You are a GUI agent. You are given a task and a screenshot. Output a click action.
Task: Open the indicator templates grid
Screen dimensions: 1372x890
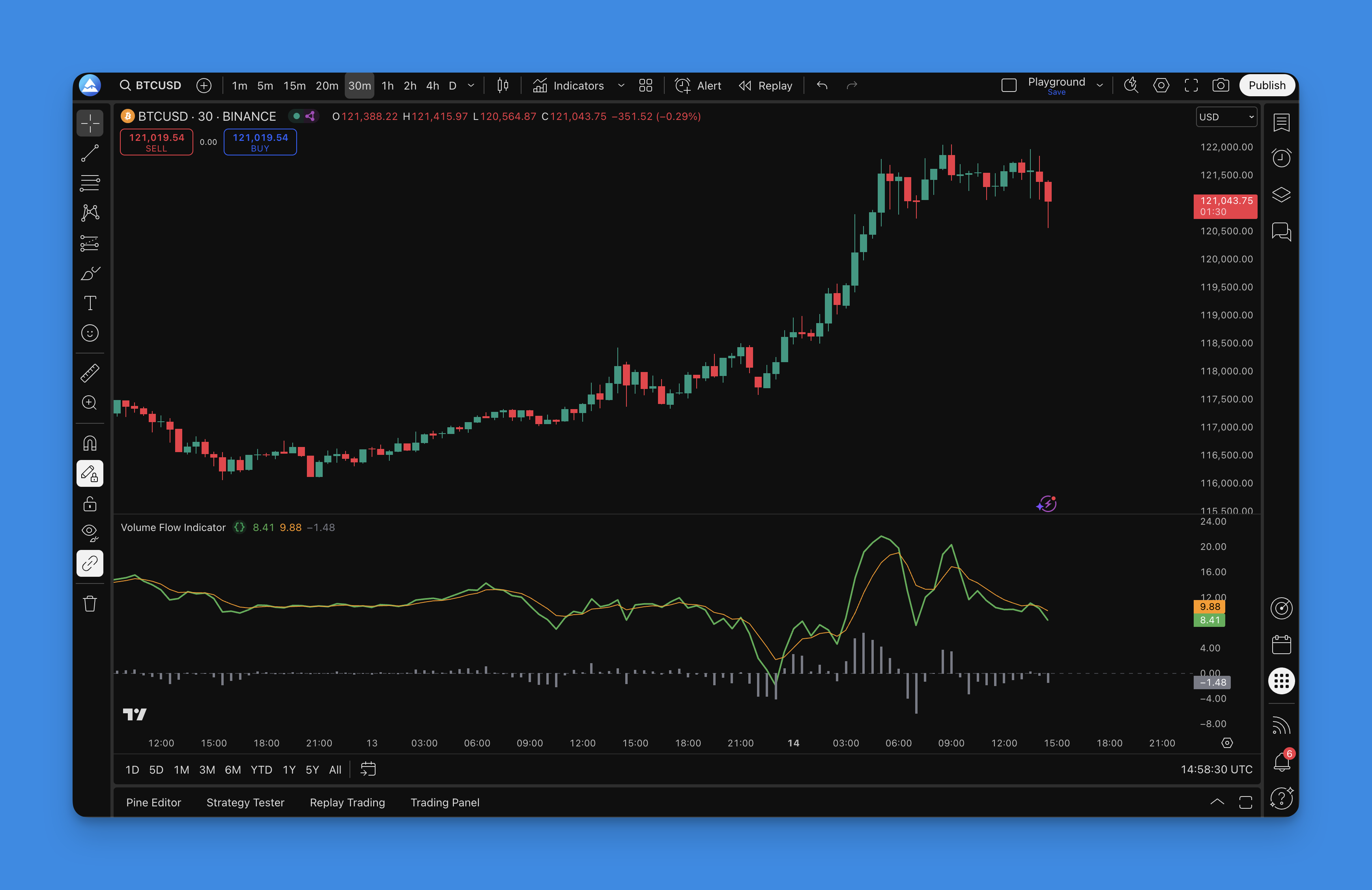pos(646,85)
